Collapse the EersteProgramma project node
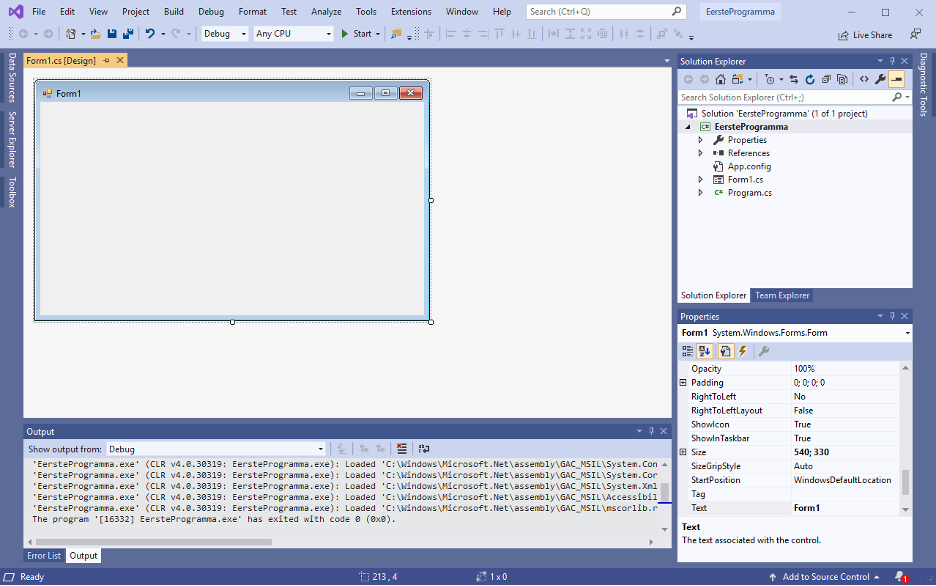Image resolution: width=936 pixels, height=586 pixels. (688, 127)
